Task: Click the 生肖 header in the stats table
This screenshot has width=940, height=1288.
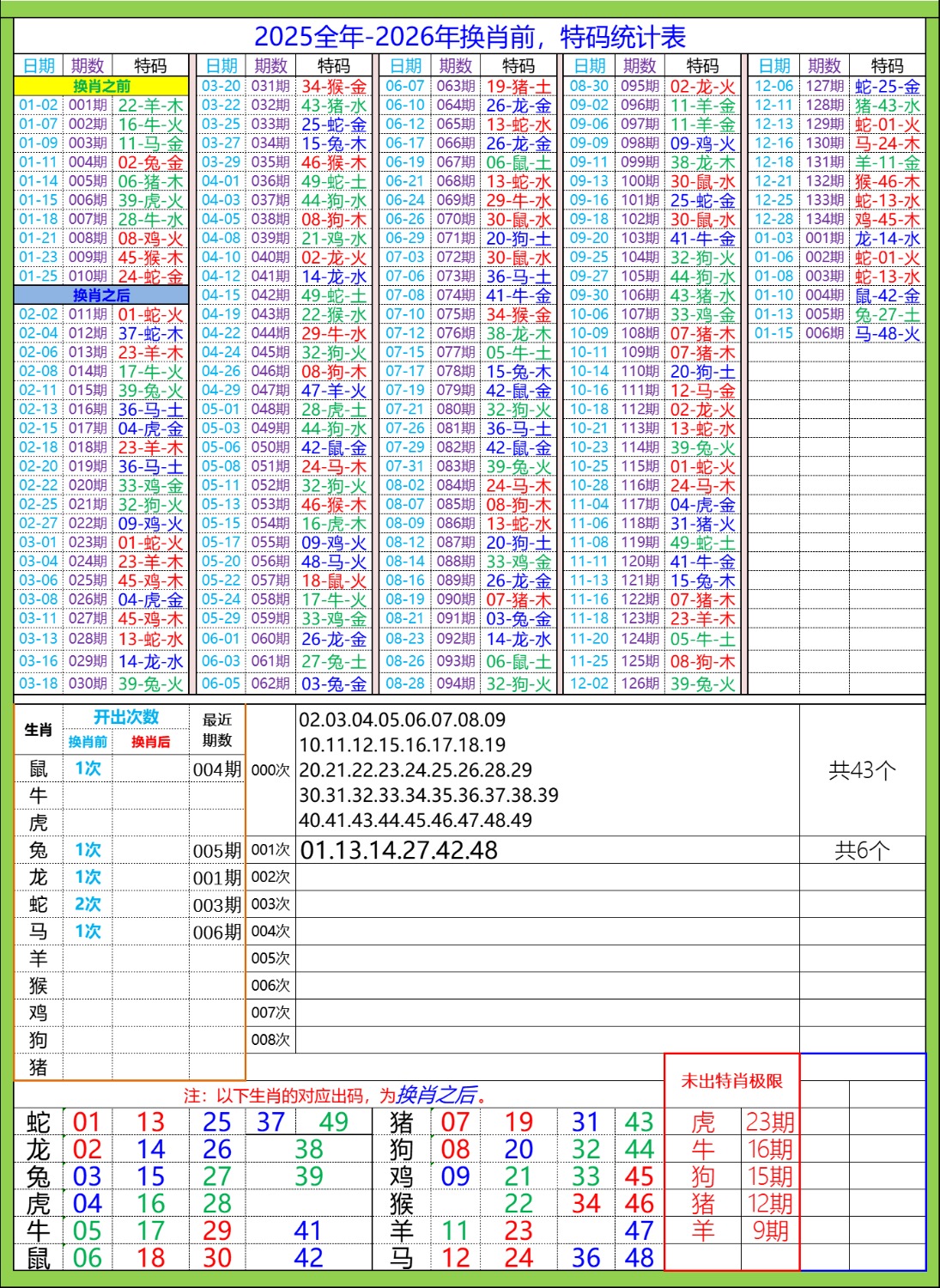Action: [x=39, y=730]
